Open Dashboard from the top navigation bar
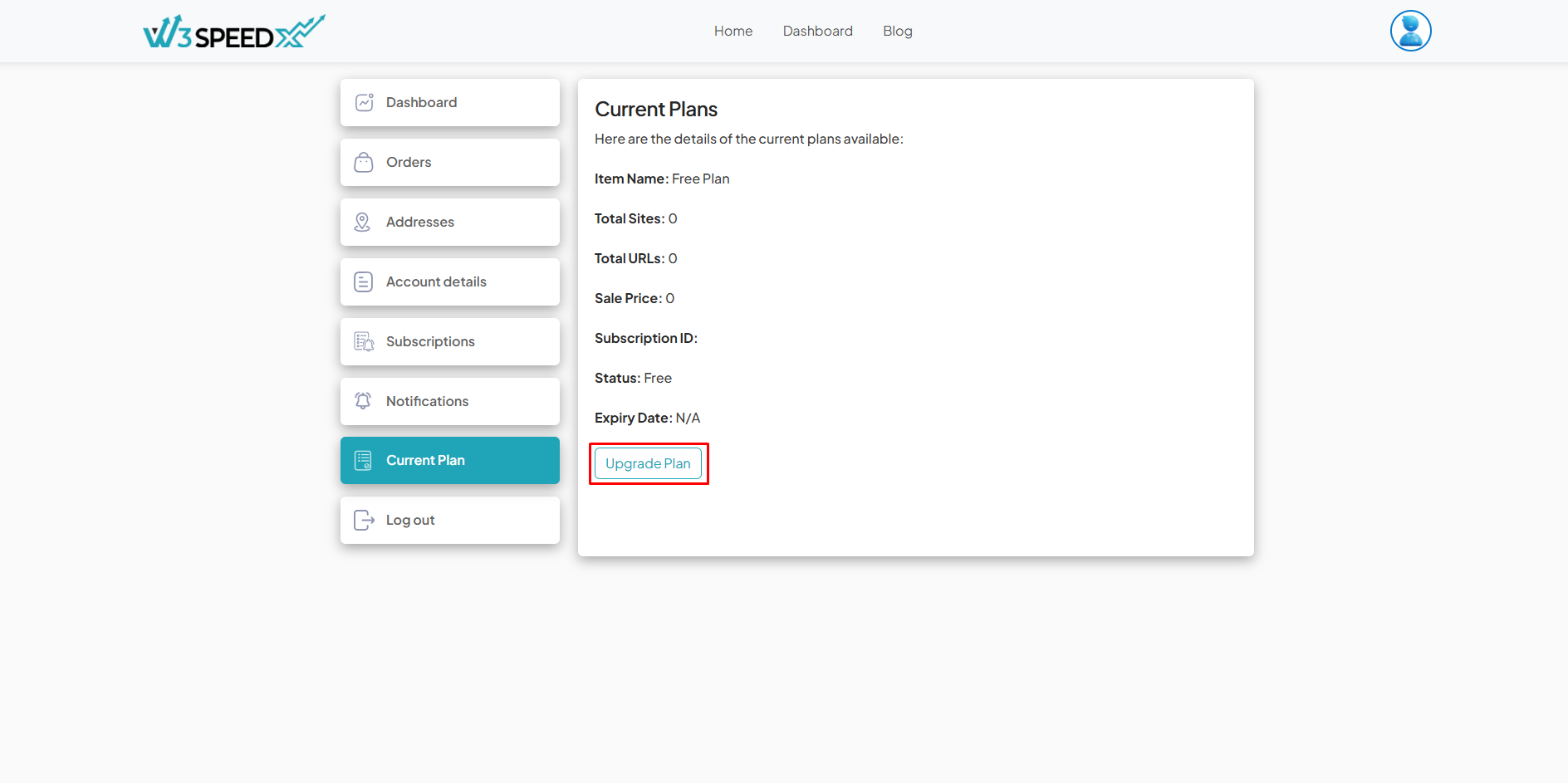 (x=817, y=31)
